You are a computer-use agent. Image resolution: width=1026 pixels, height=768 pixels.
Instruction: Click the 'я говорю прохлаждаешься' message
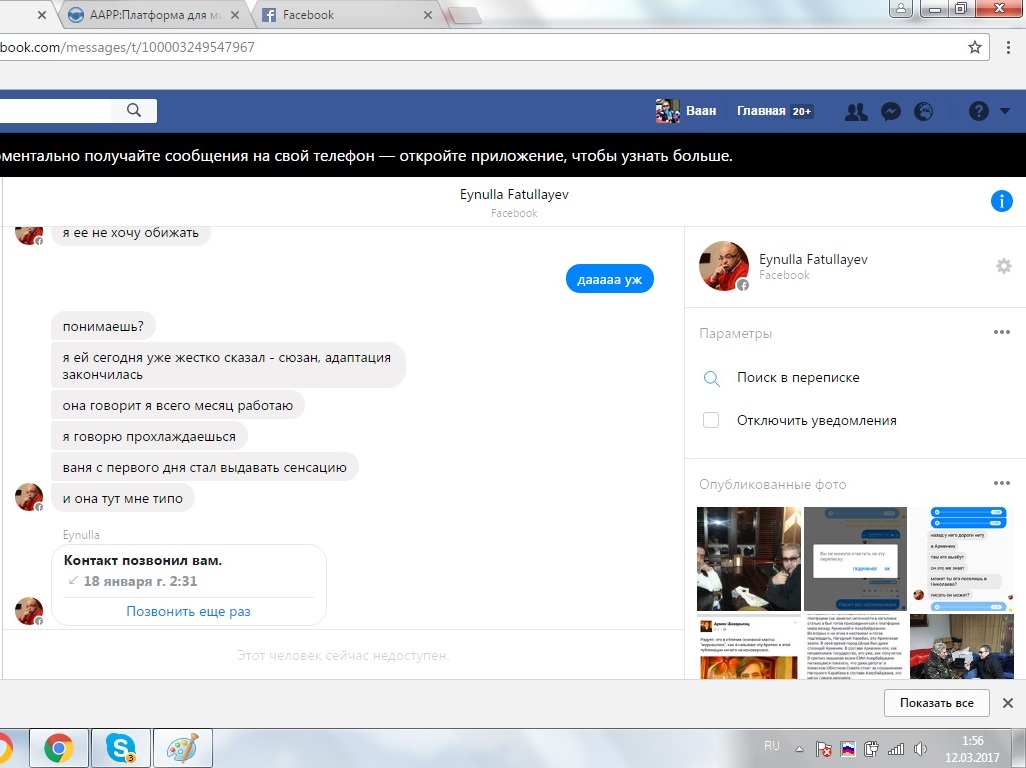[x=149, y=436]
